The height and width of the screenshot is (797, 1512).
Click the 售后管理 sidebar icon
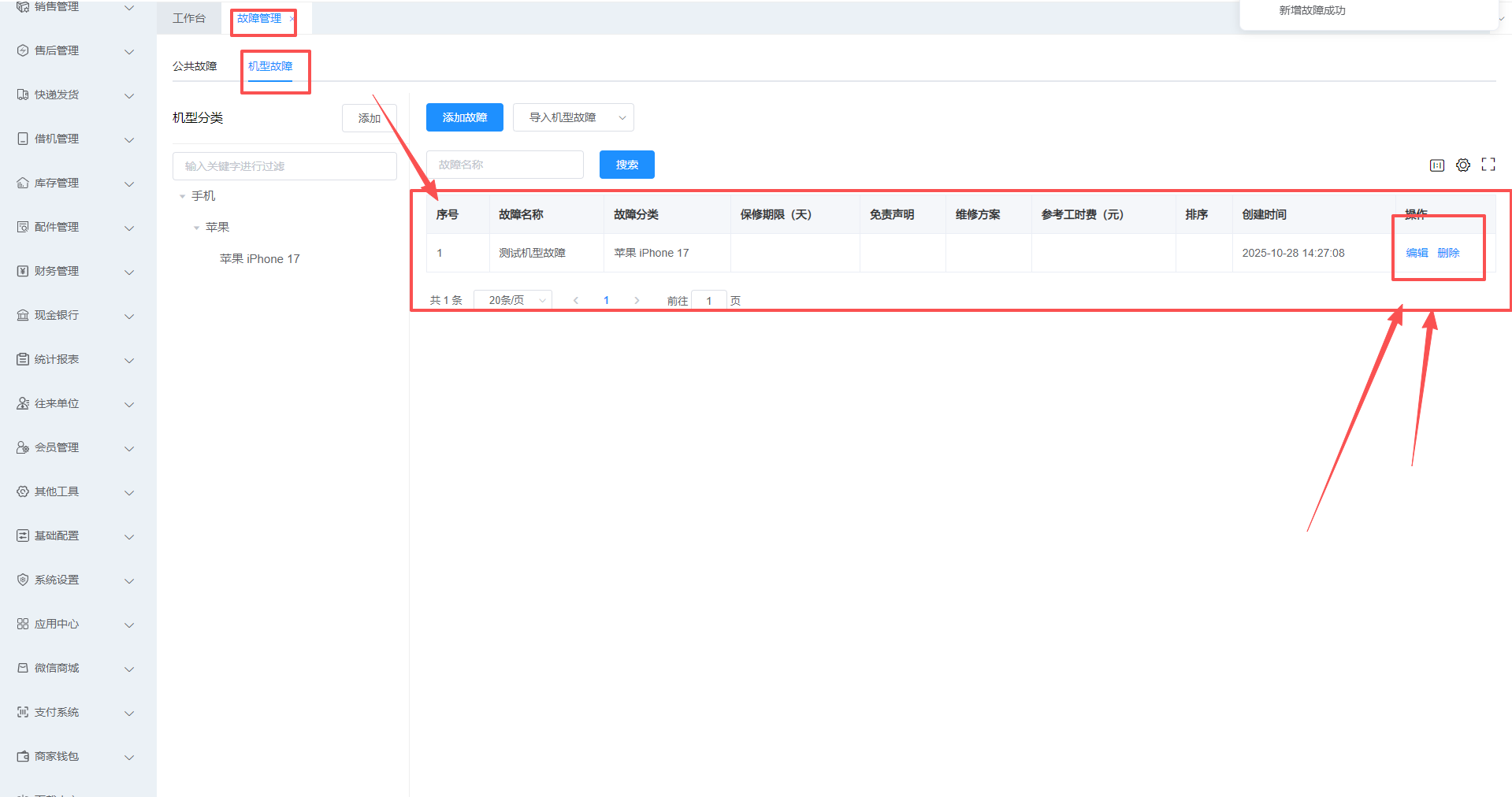[23, 50]
